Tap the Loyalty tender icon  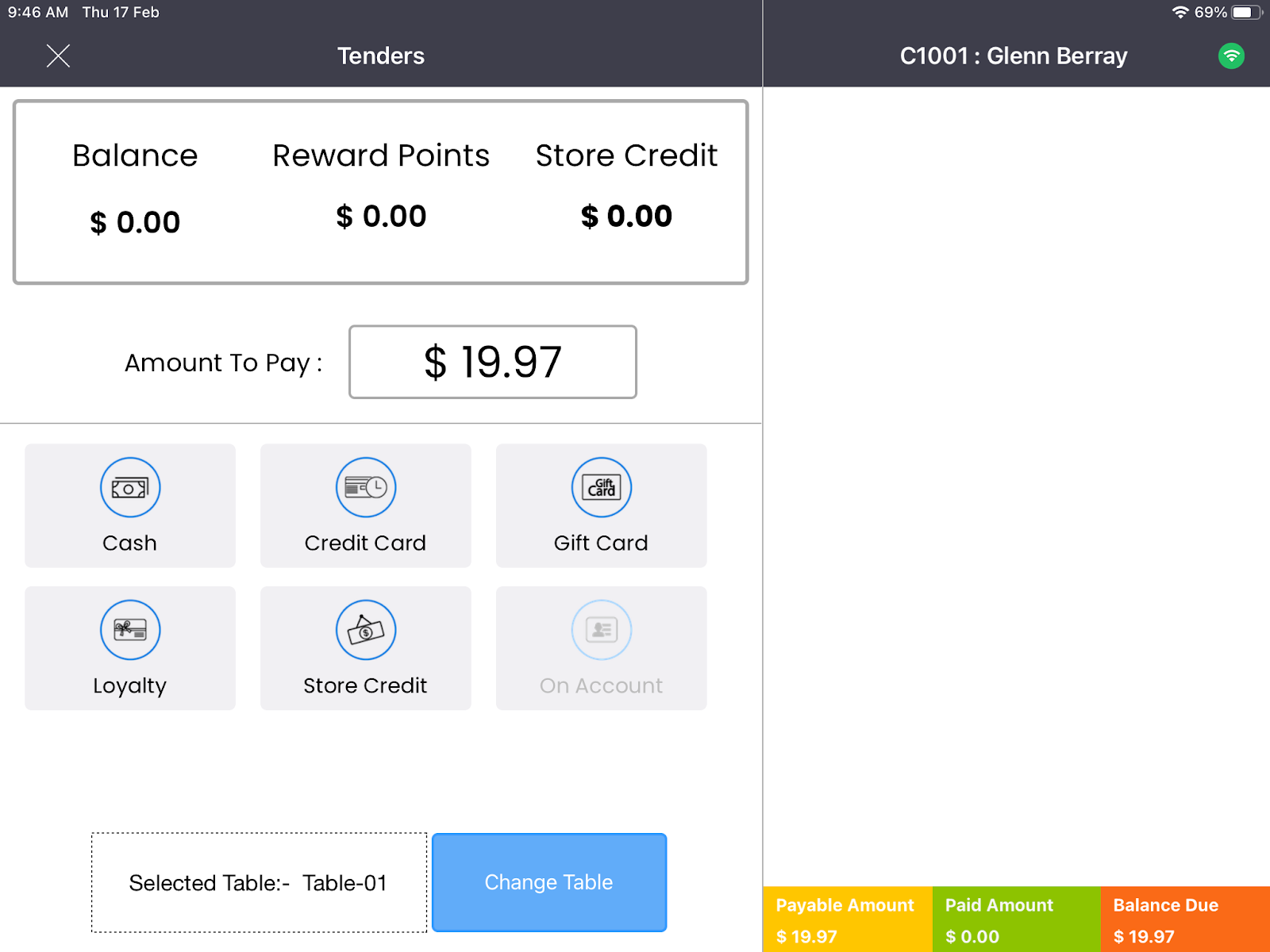pos(130,630)
